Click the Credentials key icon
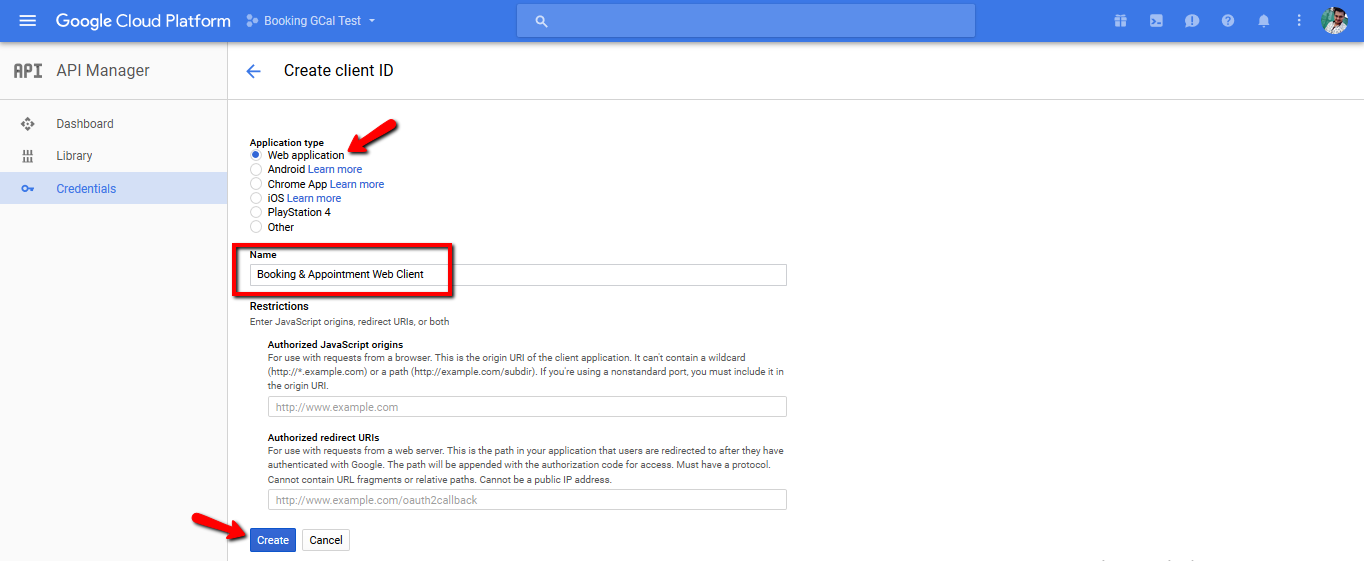1364x561 pixels. 28,188
